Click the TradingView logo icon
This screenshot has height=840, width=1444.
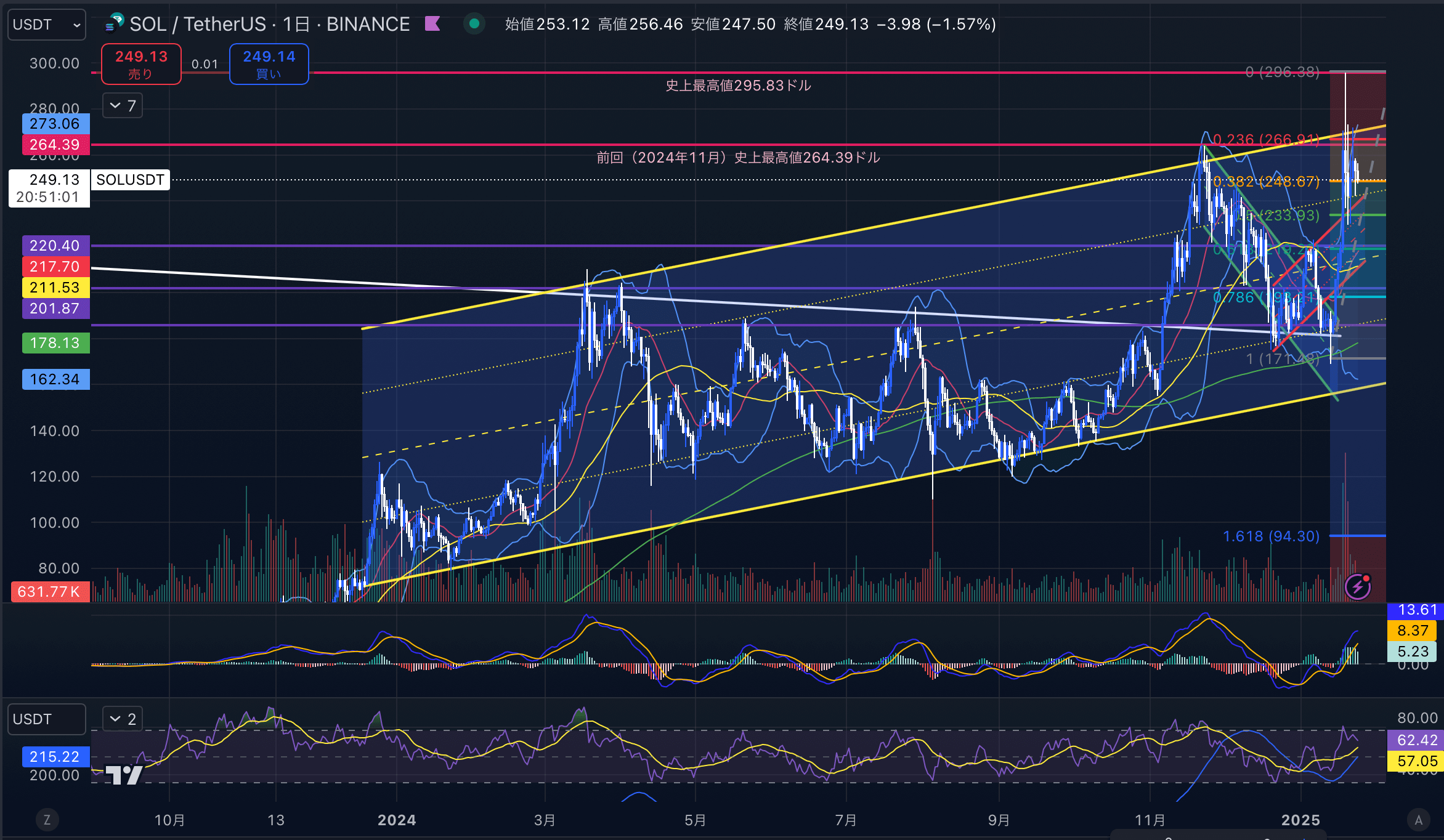tap(124, 775)
